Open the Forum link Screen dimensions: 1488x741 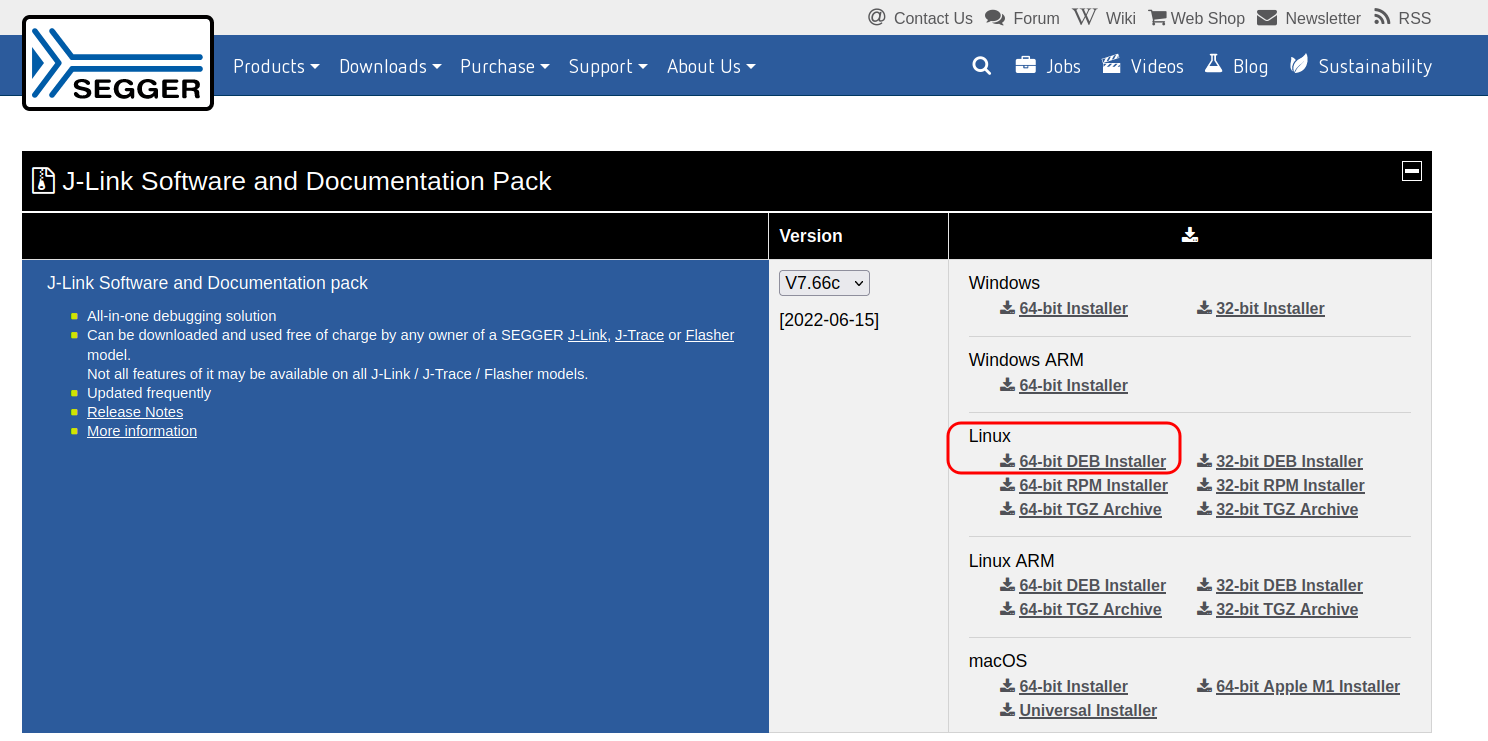[x=1036, y=18]
